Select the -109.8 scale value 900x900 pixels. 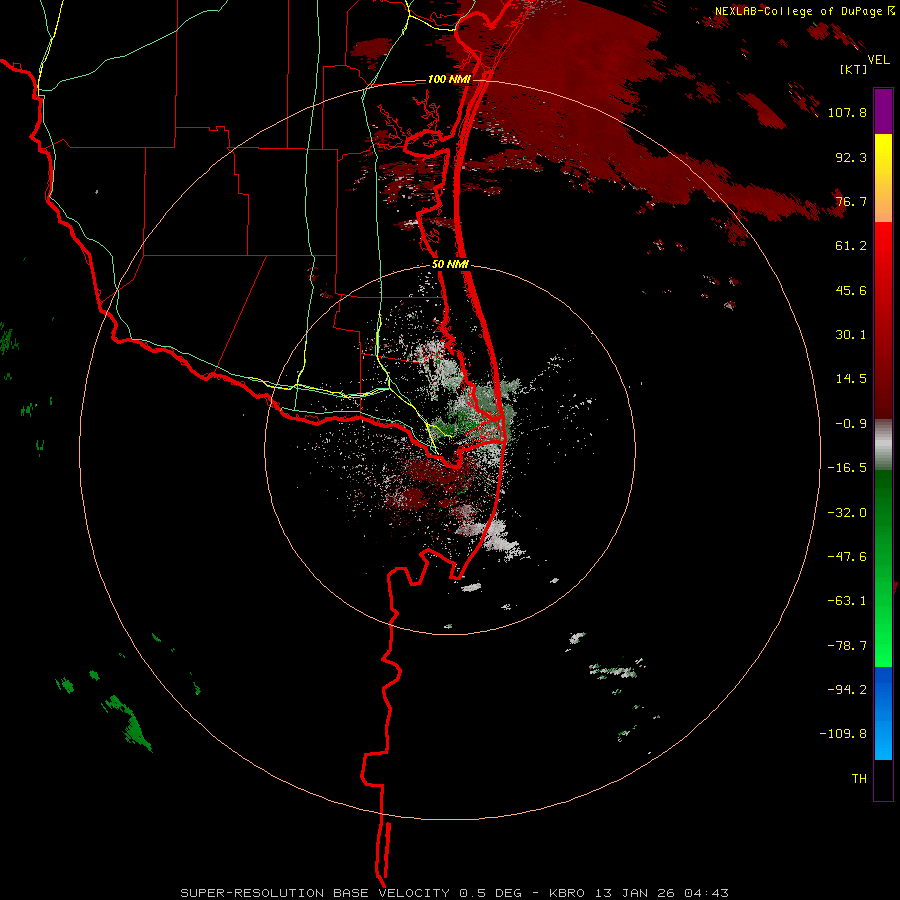pos(843,734)
